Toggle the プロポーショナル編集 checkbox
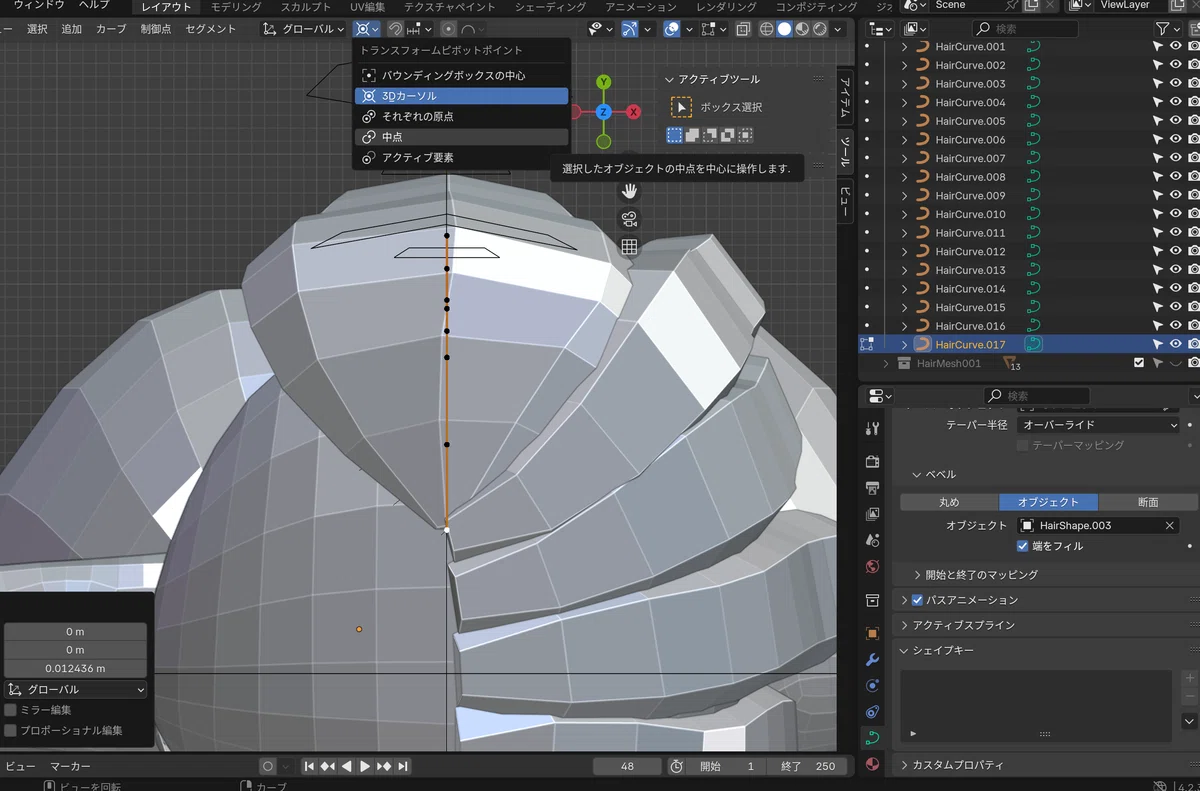The image size is (1200, 791). tap(11, 730)
